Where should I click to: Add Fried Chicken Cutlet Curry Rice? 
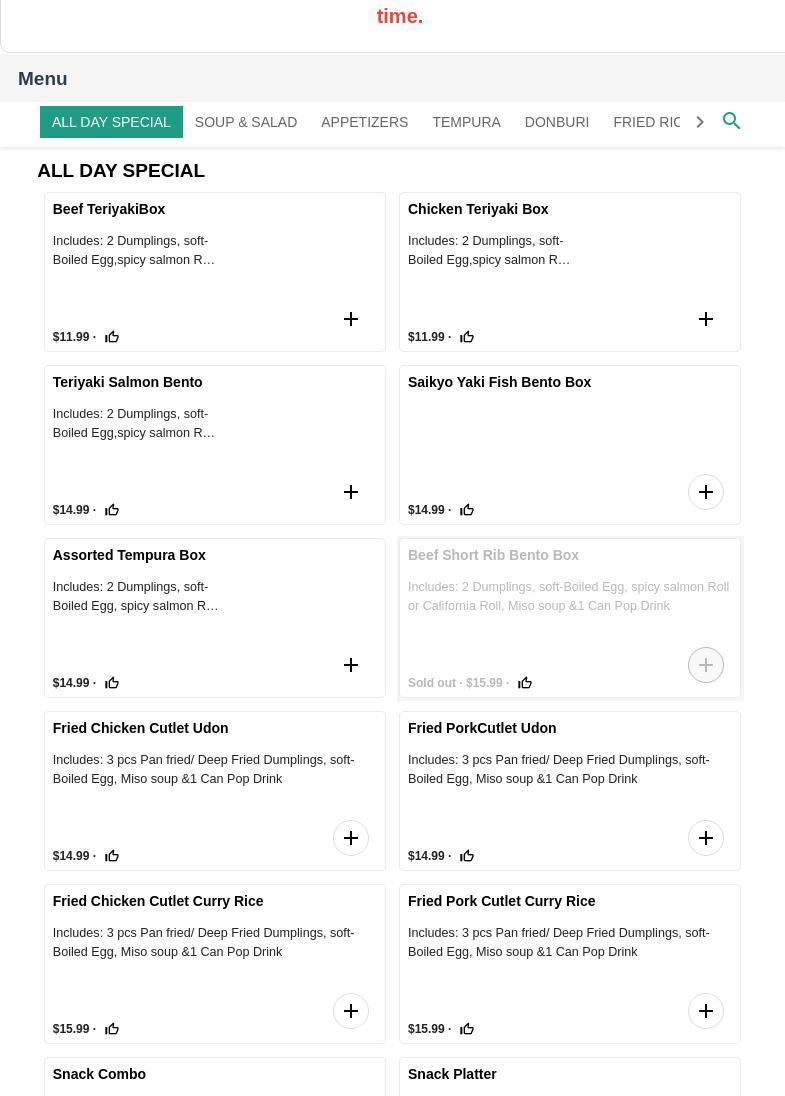pos(351,1011)
